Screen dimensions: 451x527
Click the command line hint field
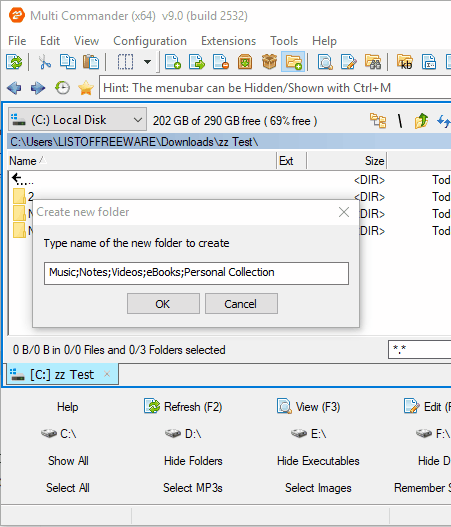pyautogui.click(x=275, y=87)
